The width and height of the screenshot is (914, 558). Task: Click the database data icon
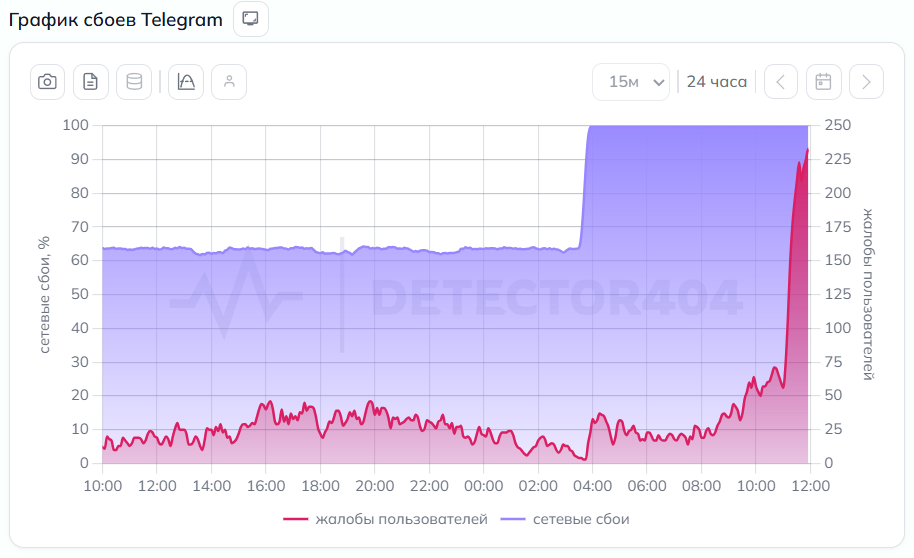133,82
